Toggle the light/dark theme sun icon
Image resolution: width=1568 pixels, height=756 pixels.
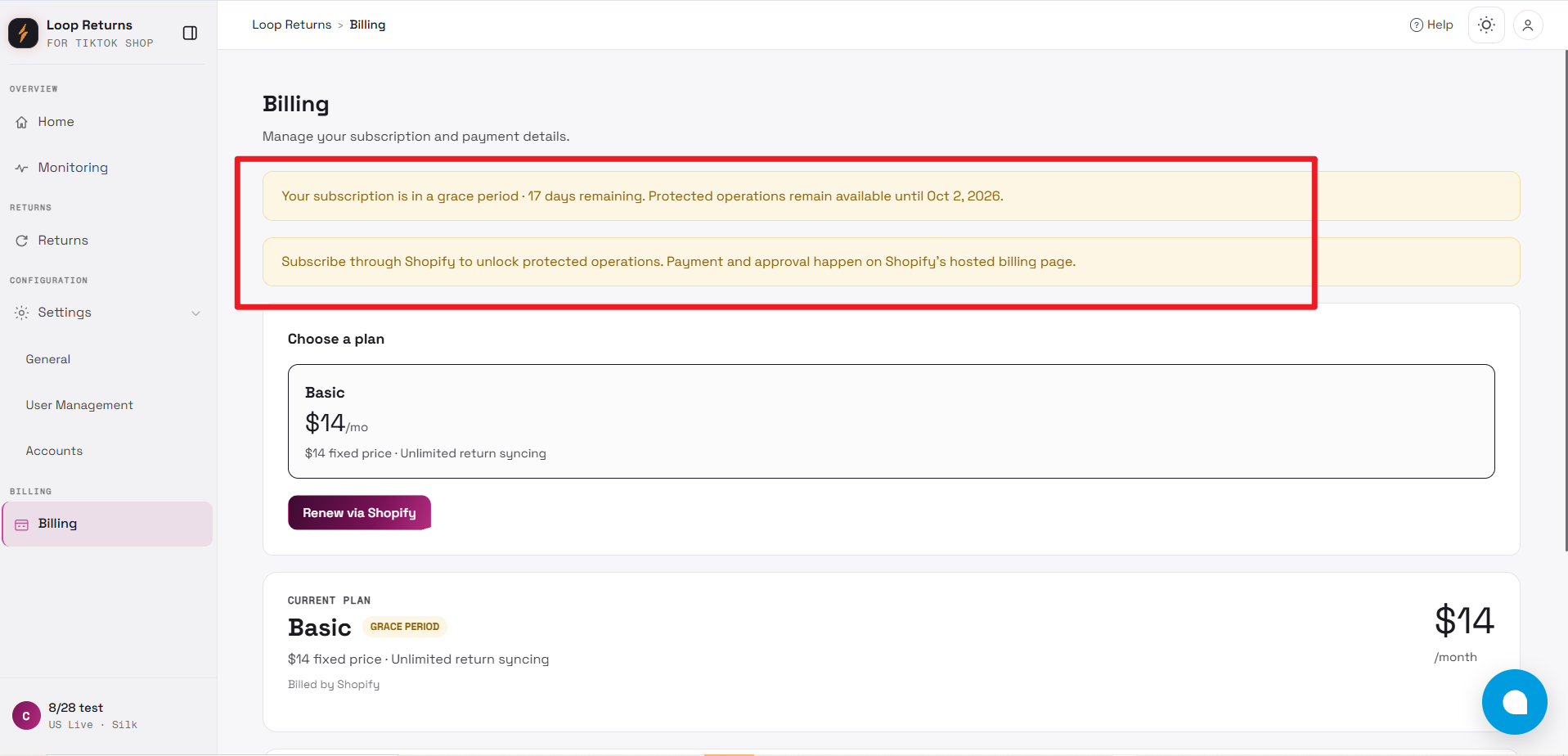(1486, 25)
